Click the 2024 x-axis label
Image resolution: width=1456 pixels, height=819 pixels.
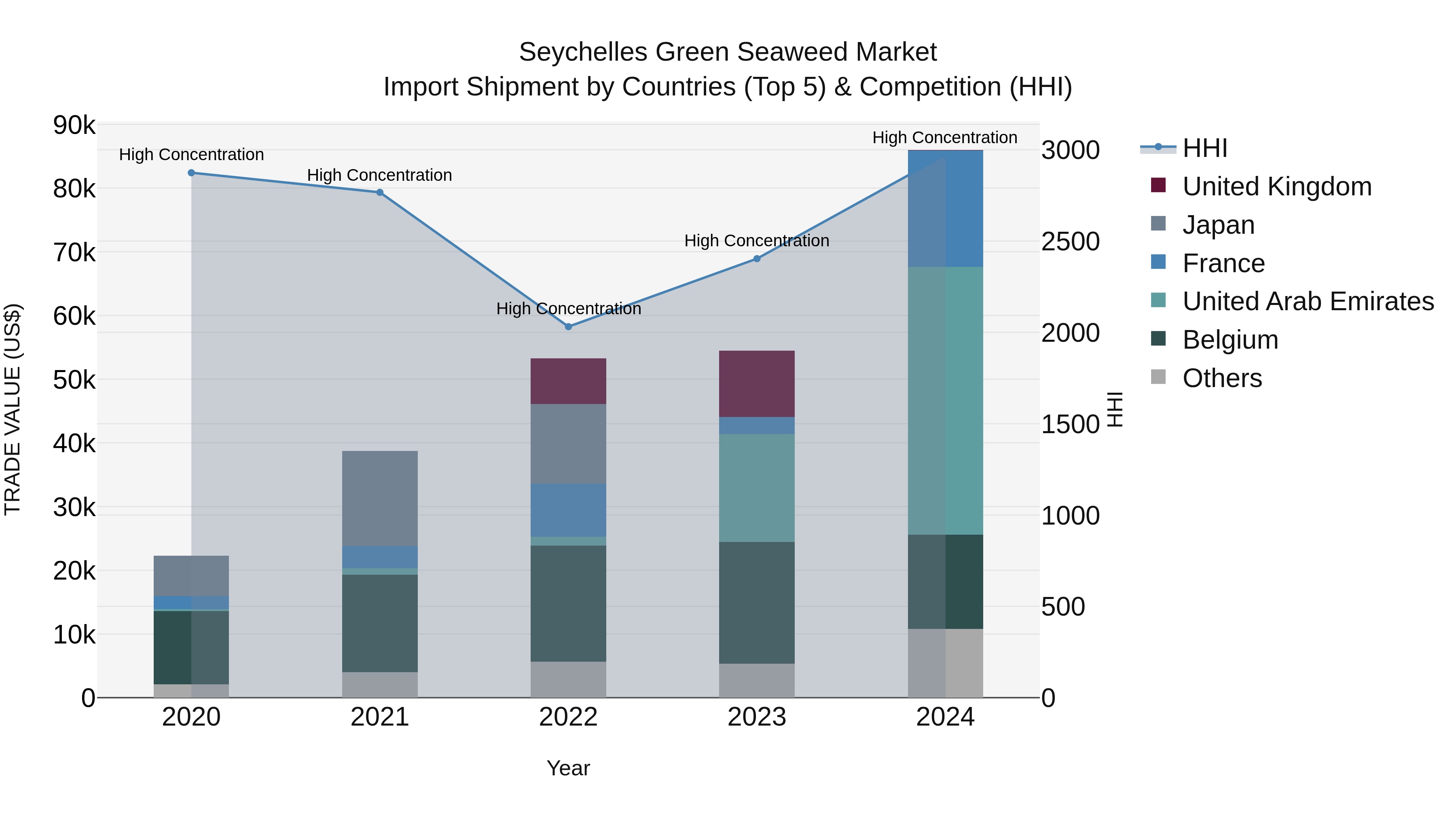pyautogui.click(x=946, y=717)
